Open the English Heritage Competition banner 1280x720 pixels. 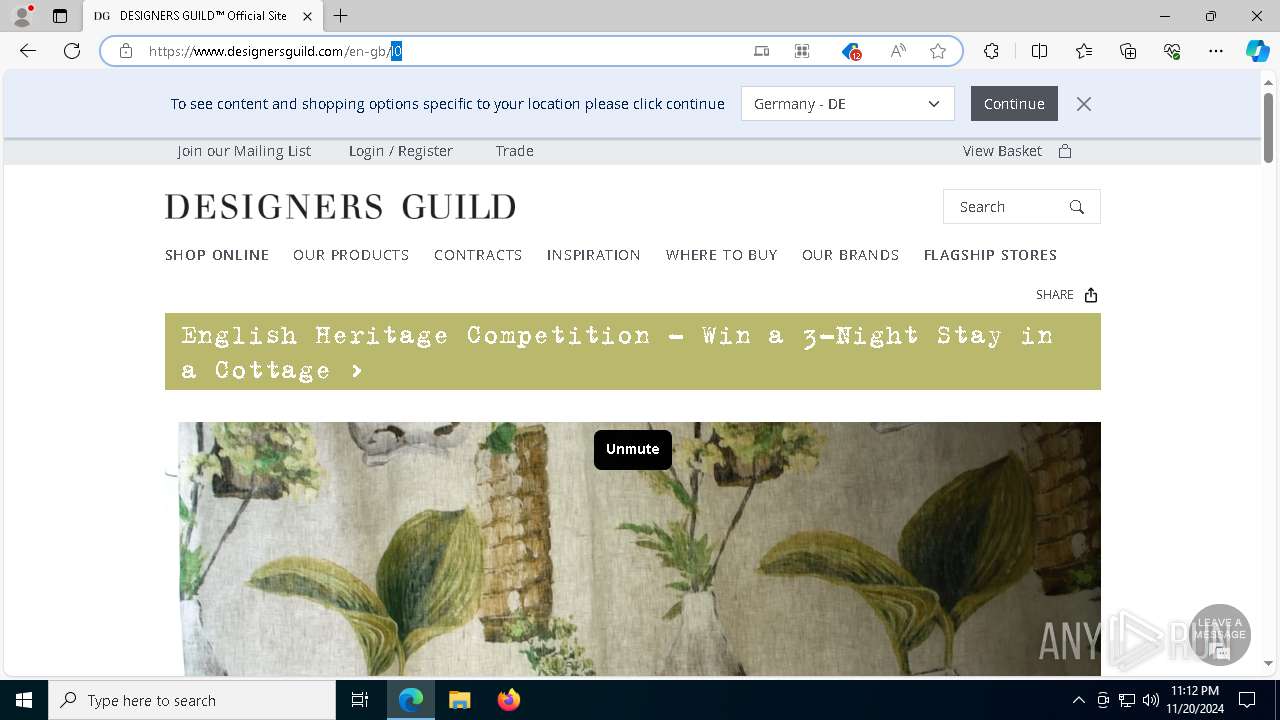633,352
